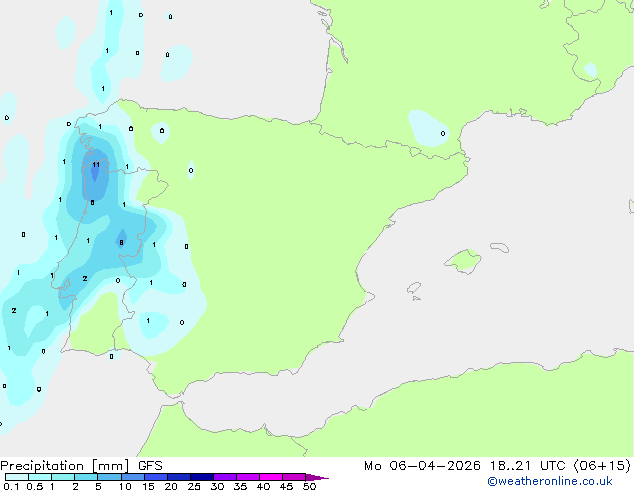Click the 'GFS' model label
The height and width of the screenshot is (490, 634).
pyautogui.click(x=150, y=466)
